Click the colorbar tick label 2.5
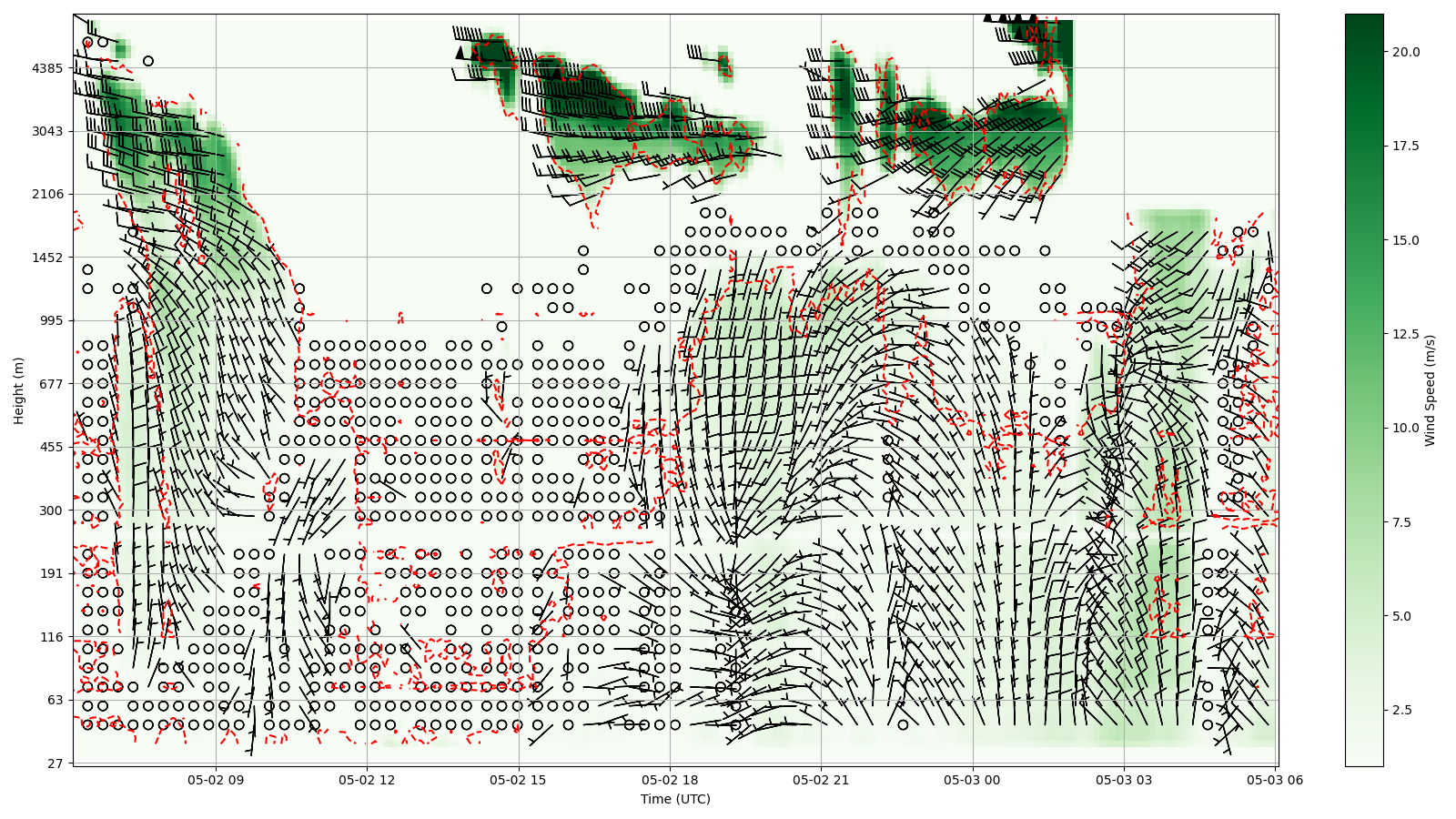Viewport: 1456px width, 819px height. pyautogui.click(x=1401, y=710)
